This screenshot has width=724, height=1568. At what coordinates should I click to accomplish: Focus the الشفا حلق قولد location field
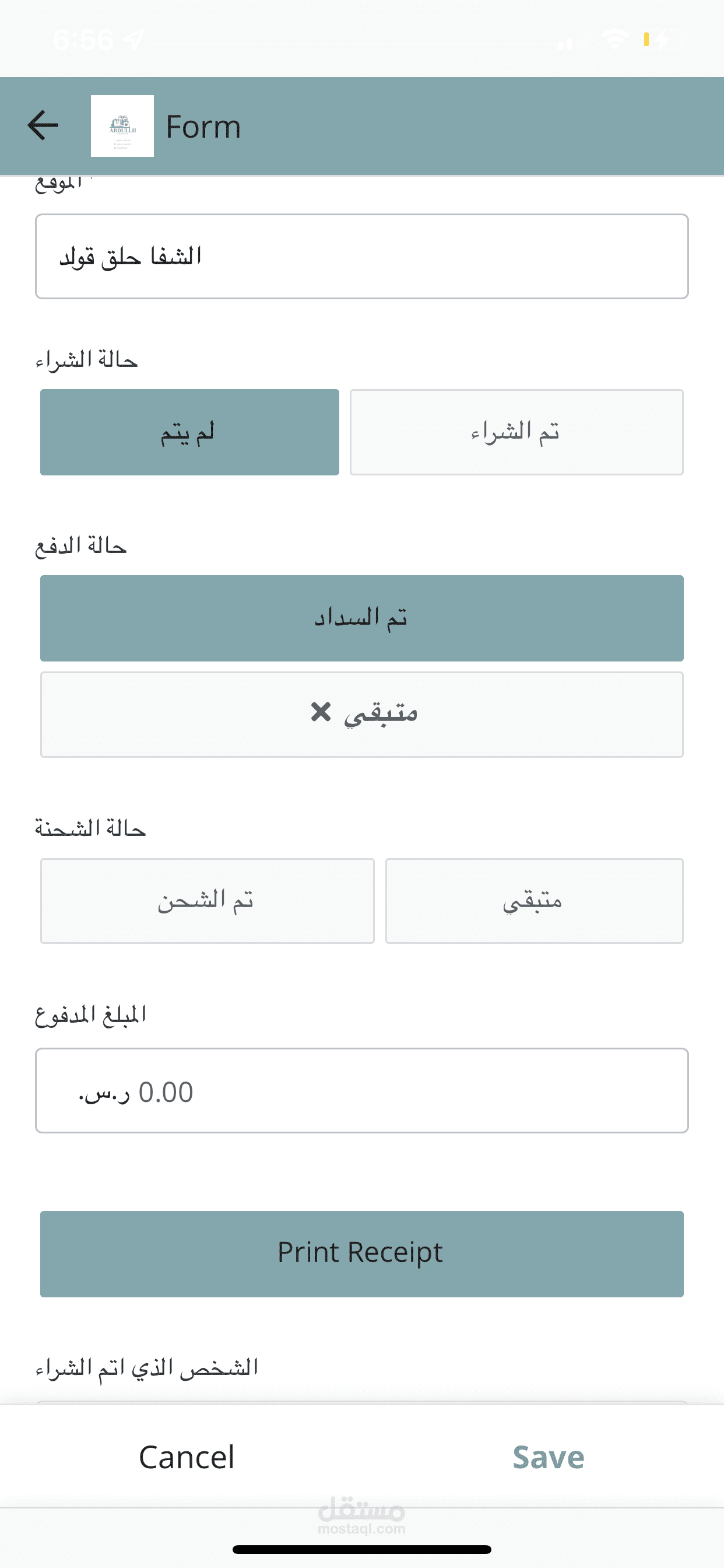pos(361,256)
